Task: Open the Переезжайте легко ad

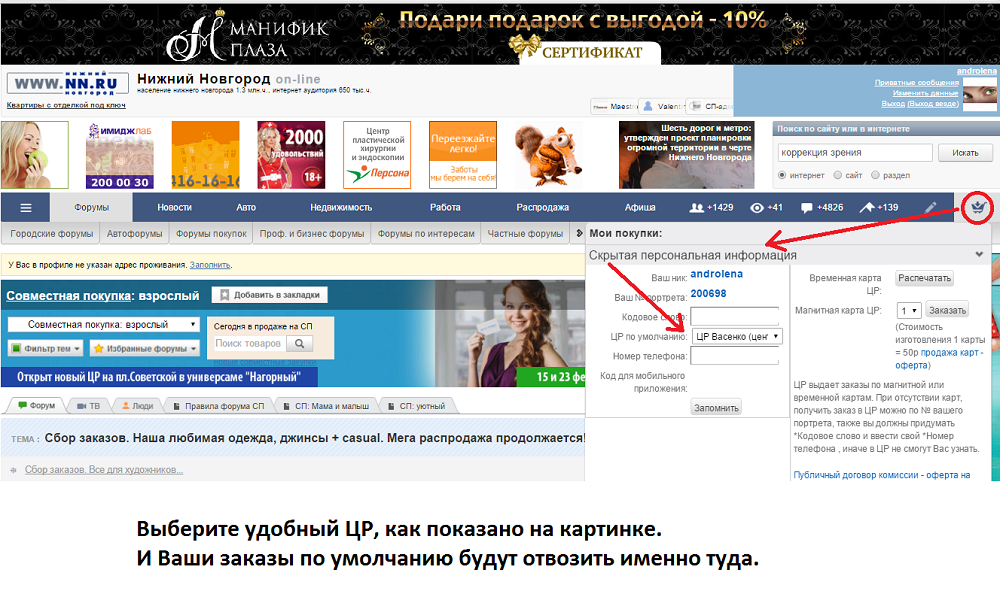Action: pyautogui.click(x=463, y=155)
